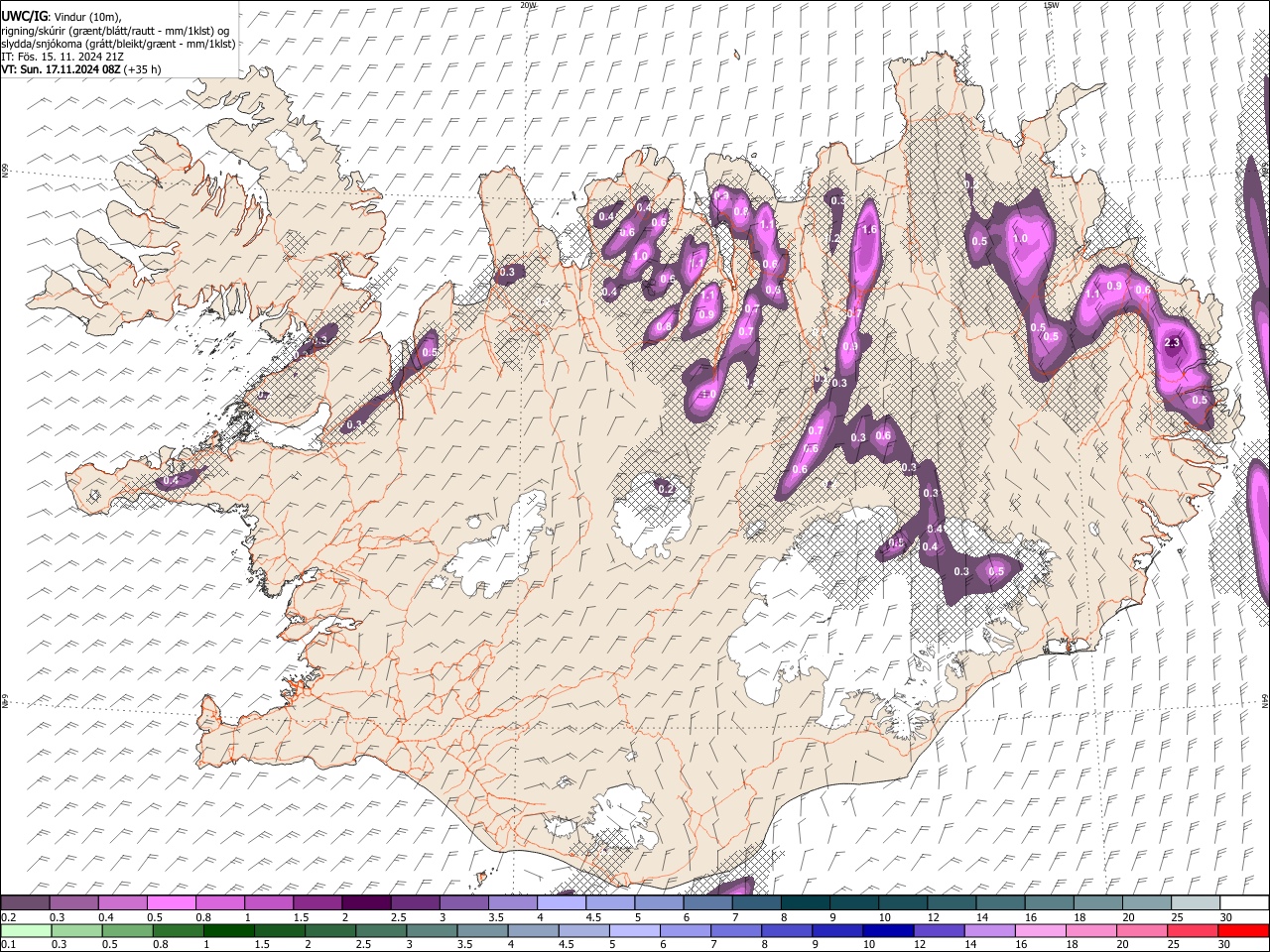Click the top-row legend swatch labeled 0.4
The width and height of the screenshot is (1270, 952).
[122, 903]
